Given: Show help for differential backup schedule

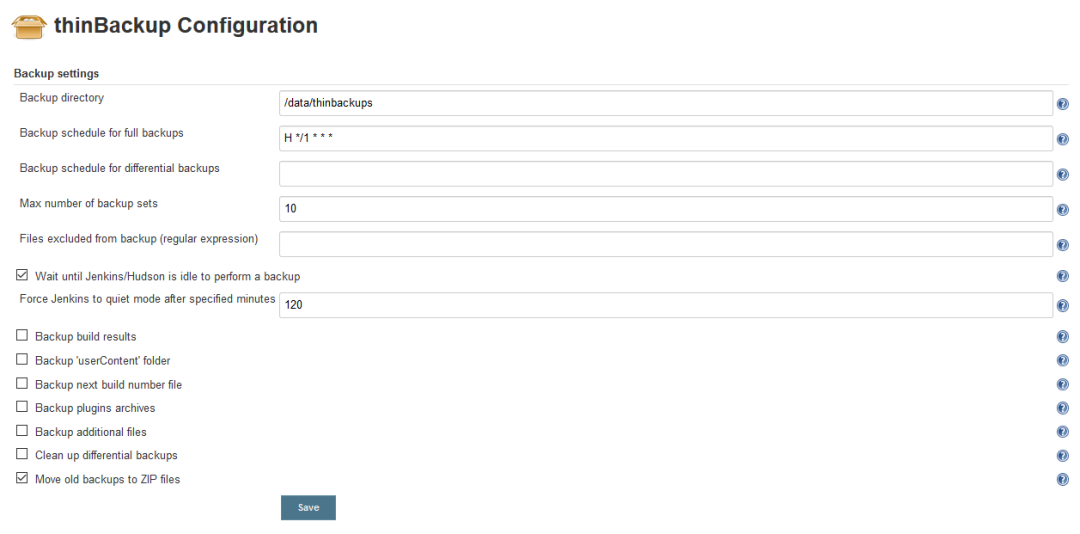Looking at the screenshot, I should (x=1062, y=175).
